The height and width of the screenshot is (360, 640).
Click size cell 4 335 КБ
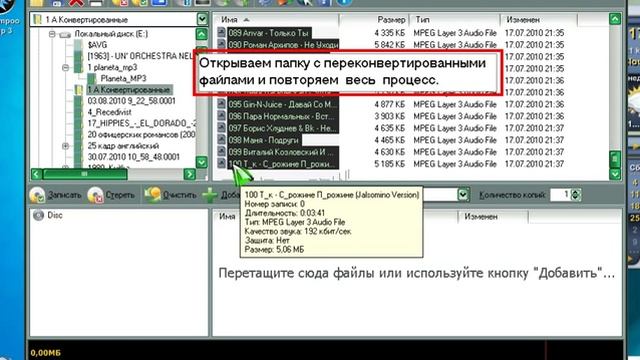pyautogui.click(x=389, y=33)
